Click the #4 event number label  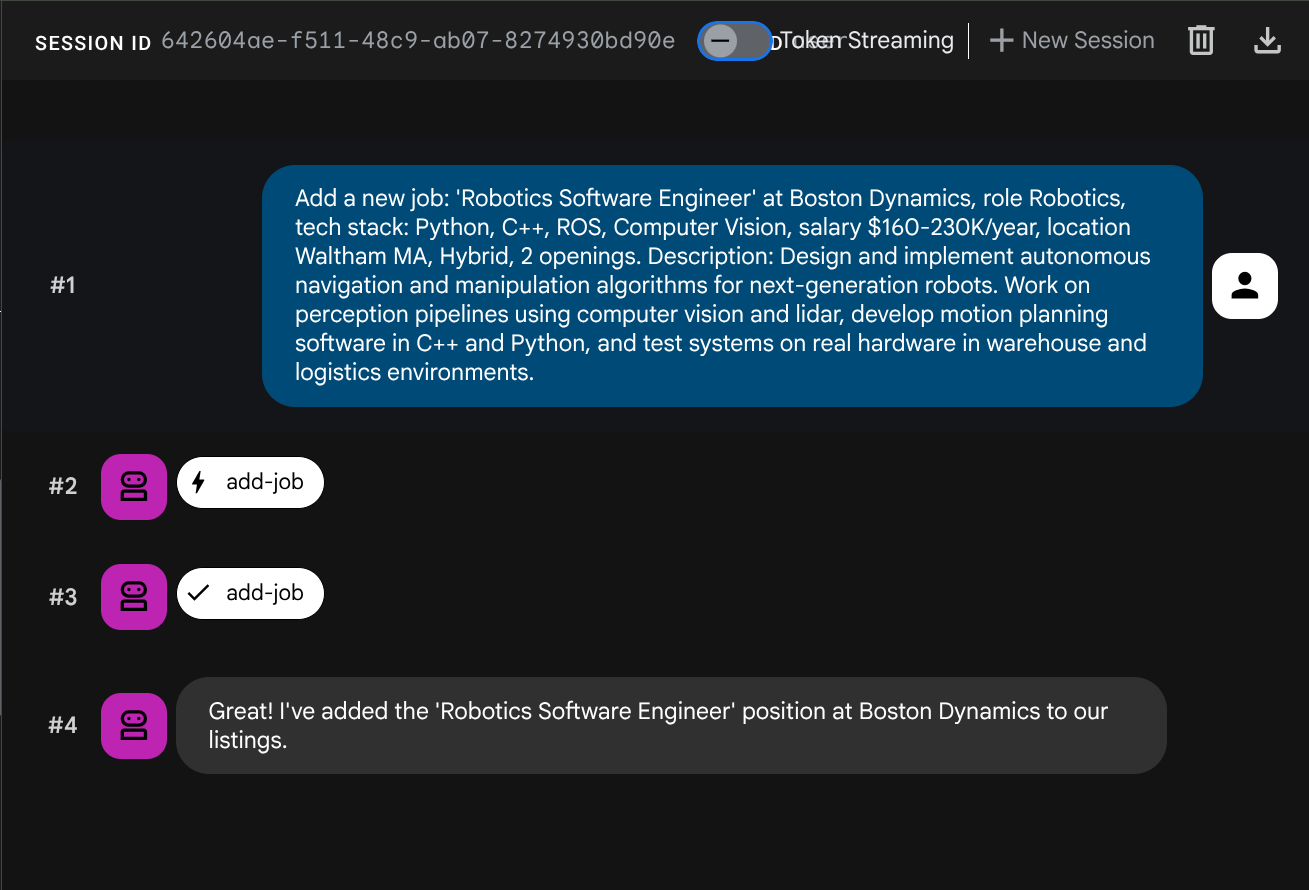coord(63,725)
